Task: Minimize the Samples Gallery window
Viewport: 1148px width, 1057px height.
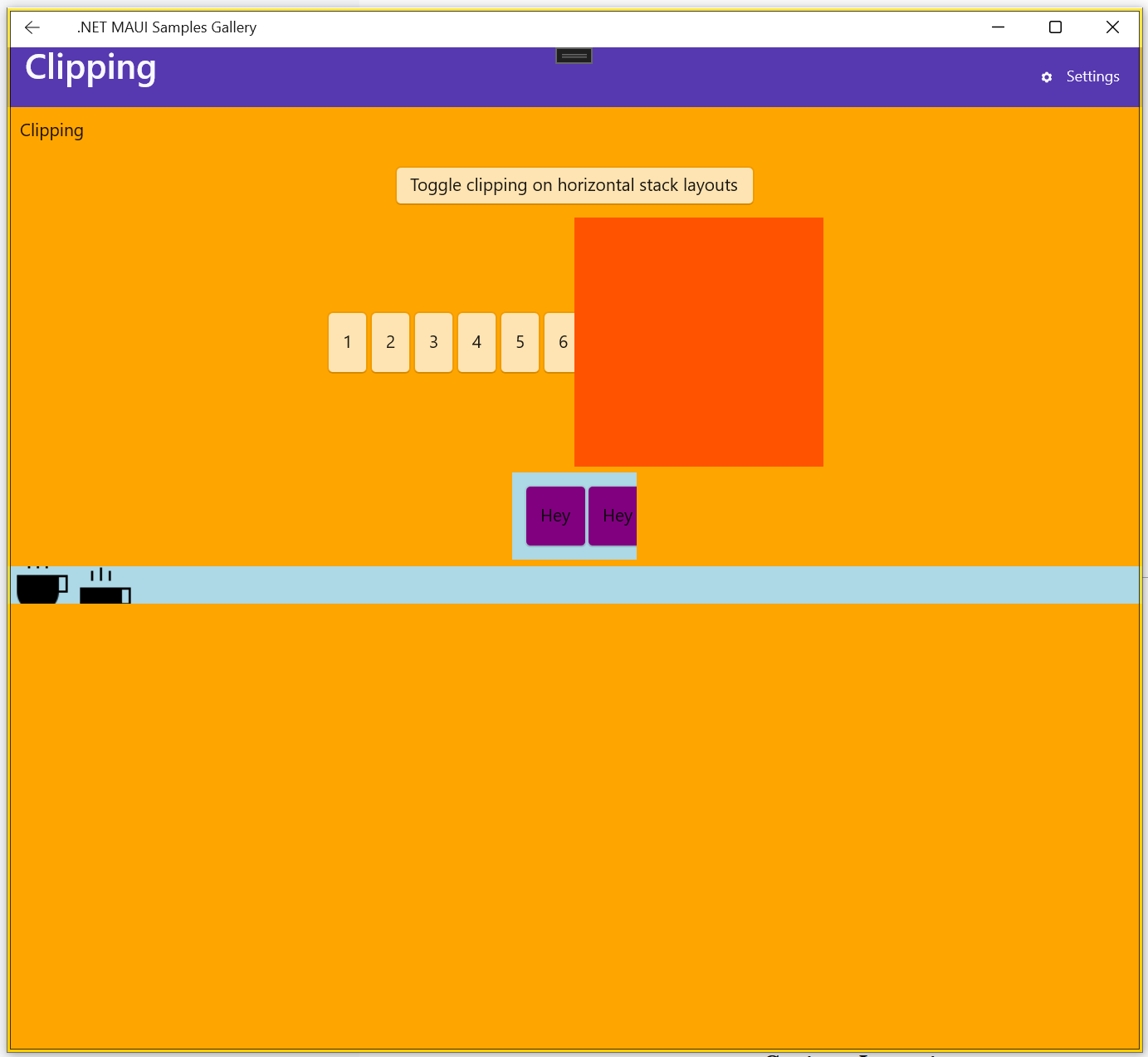Action: pos(998,27)
